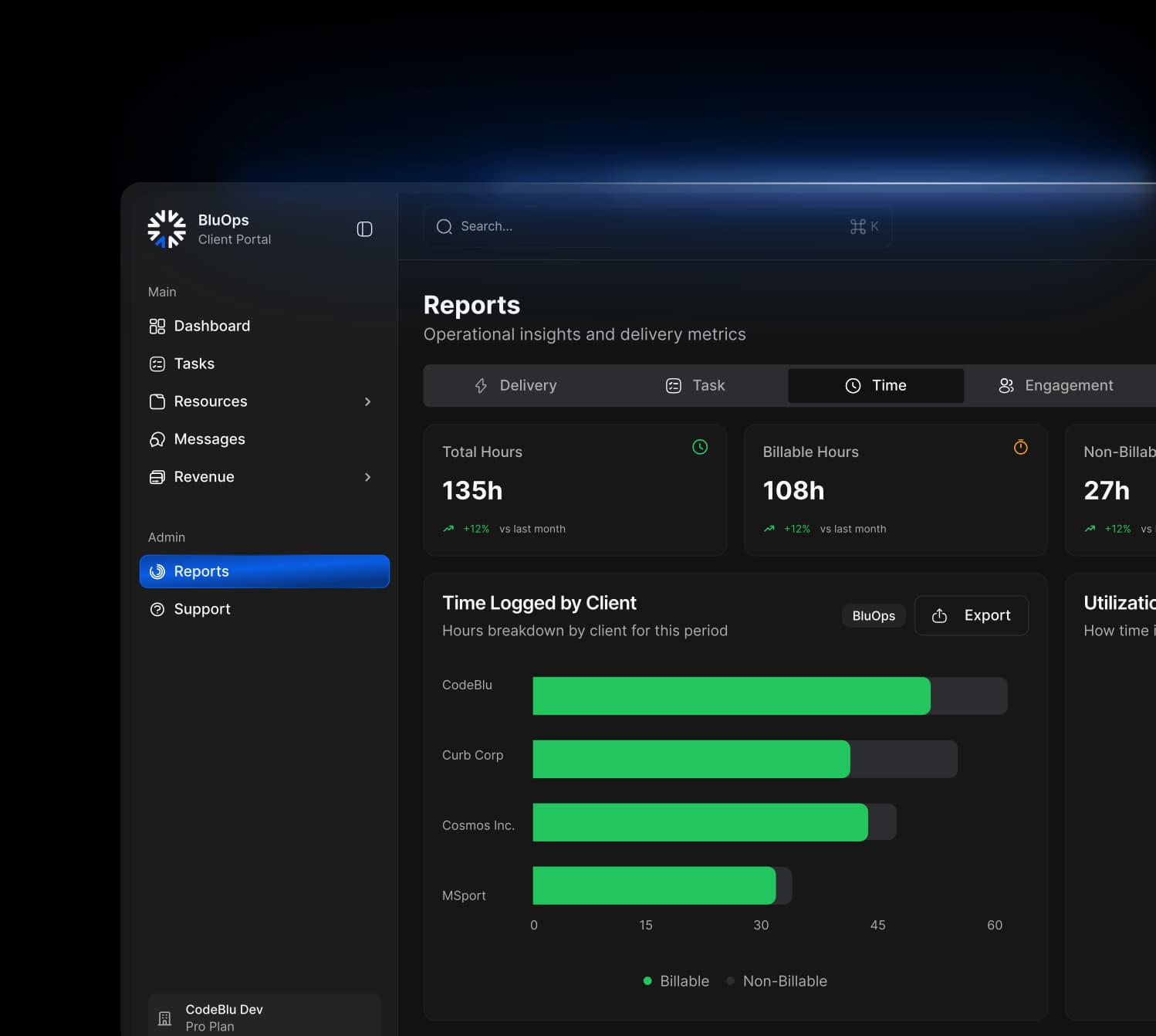Screen dimensions: 1156x1036
Task: Click the Export button
Action: pos(972,615)
